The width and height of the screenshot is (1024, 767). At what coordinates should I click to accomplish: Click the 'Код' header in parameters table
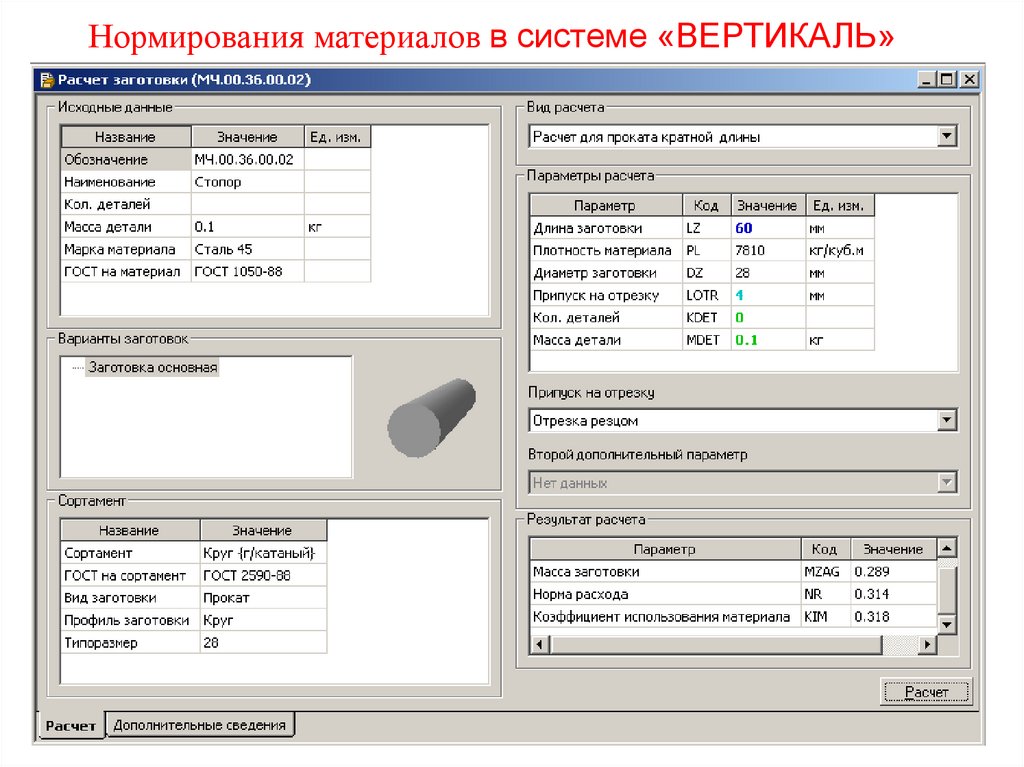pos(706,206)
